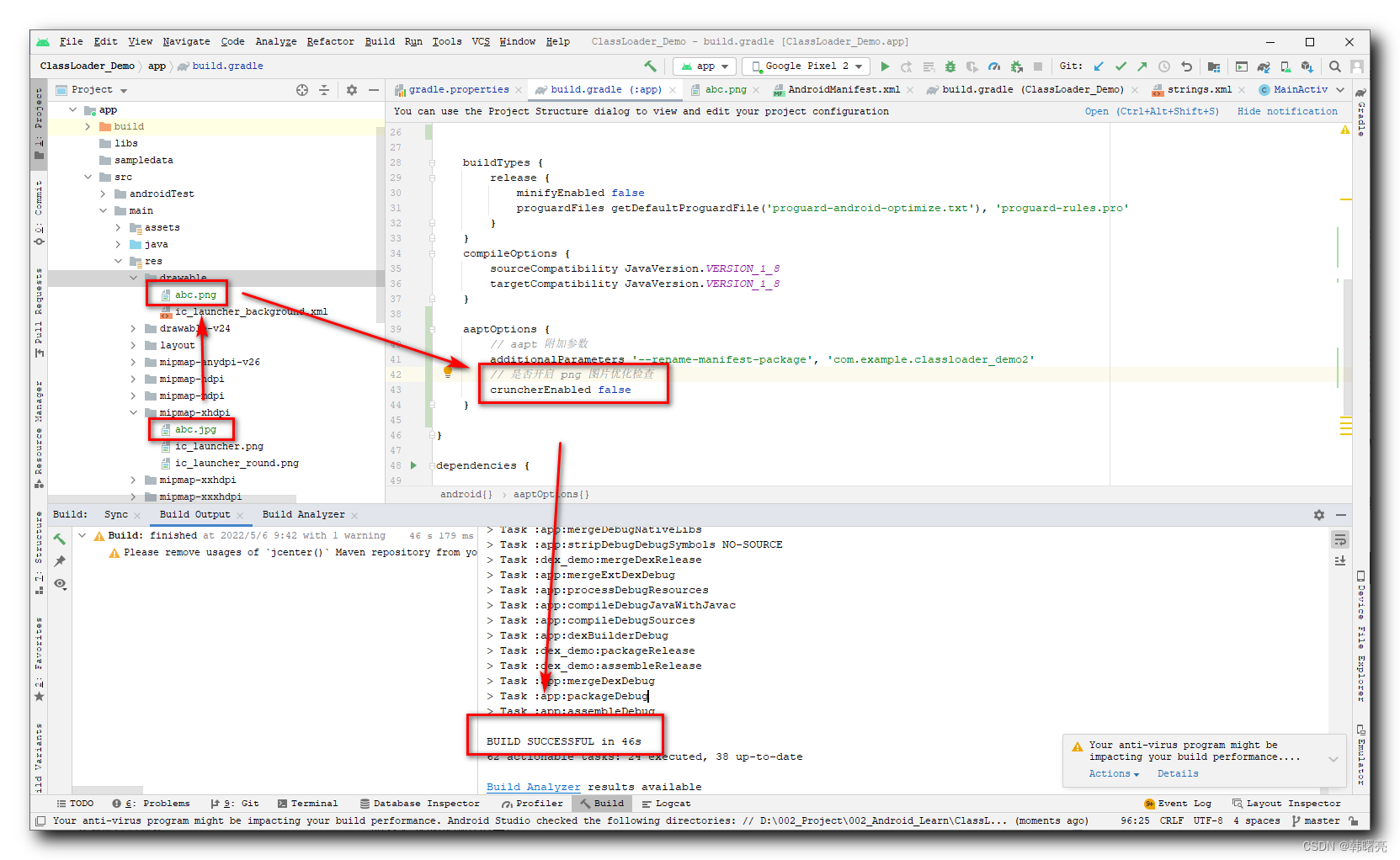Click the Stop square icon
Viewport: 1400px width, 860px height.
[1038, 66]
